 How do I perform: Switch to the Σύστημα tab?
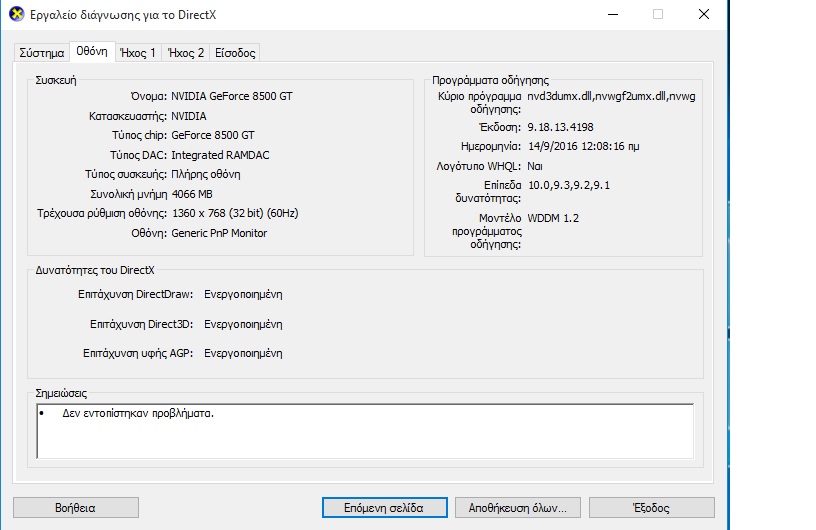coord(41,53)
